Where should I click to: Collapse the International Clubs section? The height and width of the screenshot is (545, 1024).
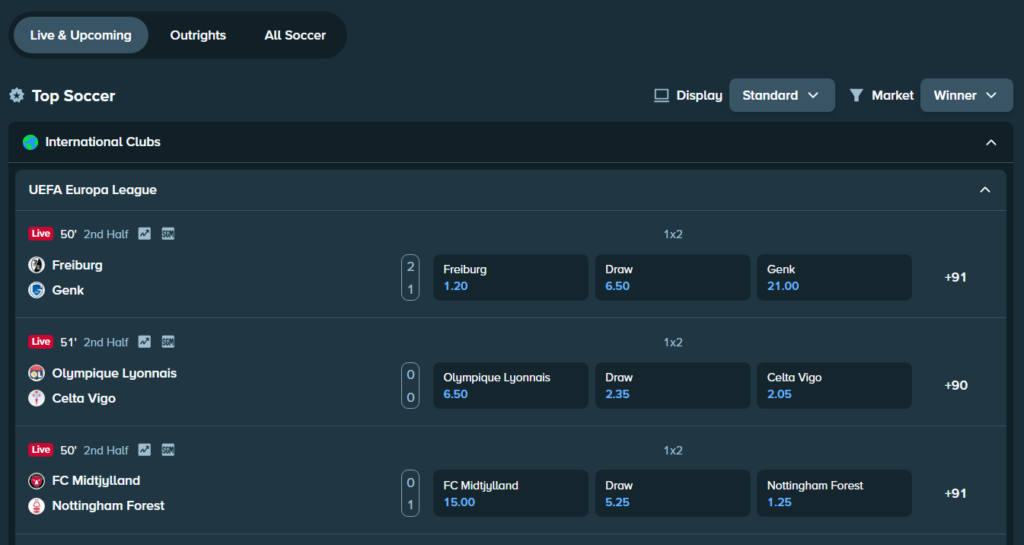tap(991, 142)
